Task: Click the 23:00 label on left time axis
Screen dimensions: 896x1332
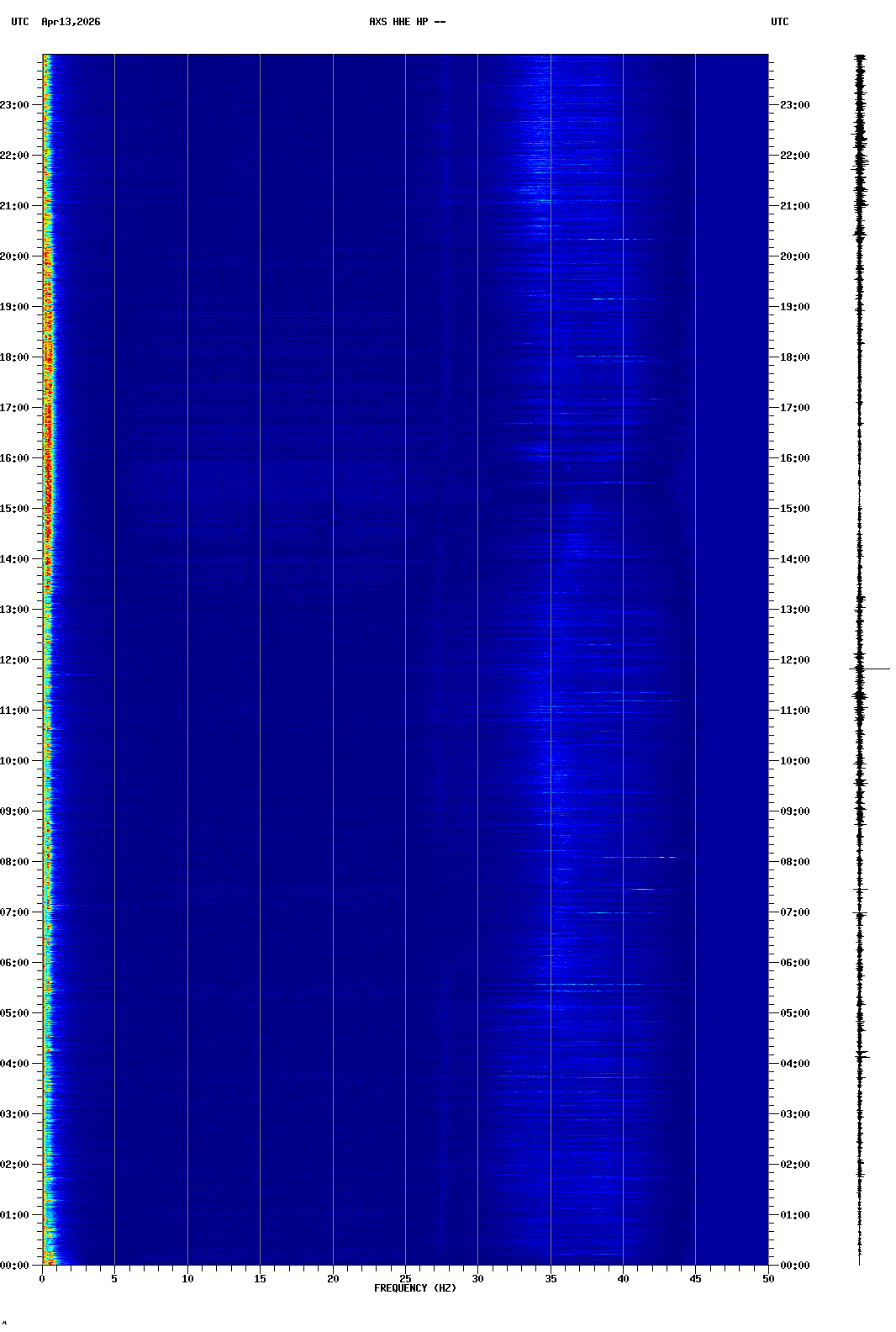Action: [x=15, y=105]
